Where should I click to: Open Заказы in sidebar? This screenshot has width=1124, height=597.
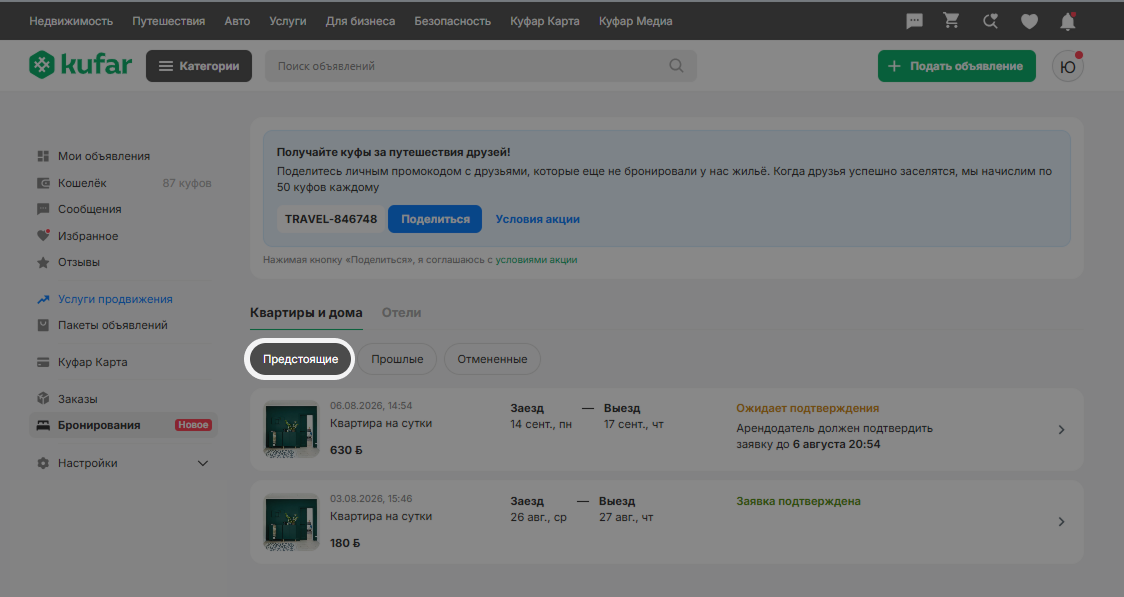[x=77, y=399]
